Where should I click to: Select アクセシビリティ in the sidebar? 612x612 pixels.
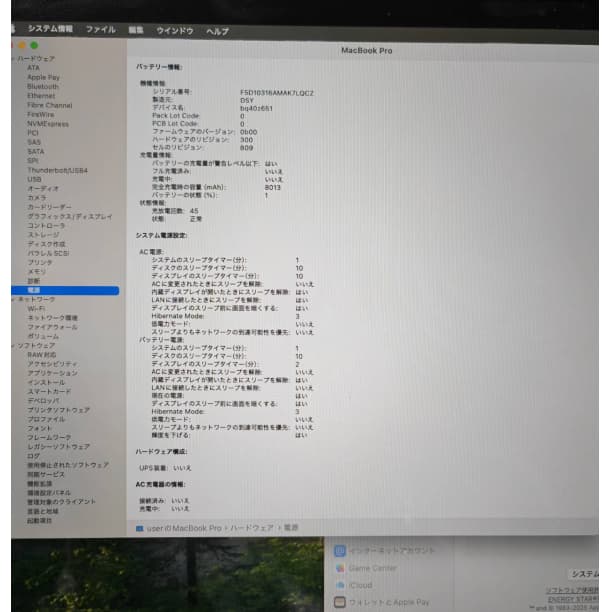coord(52,364)
